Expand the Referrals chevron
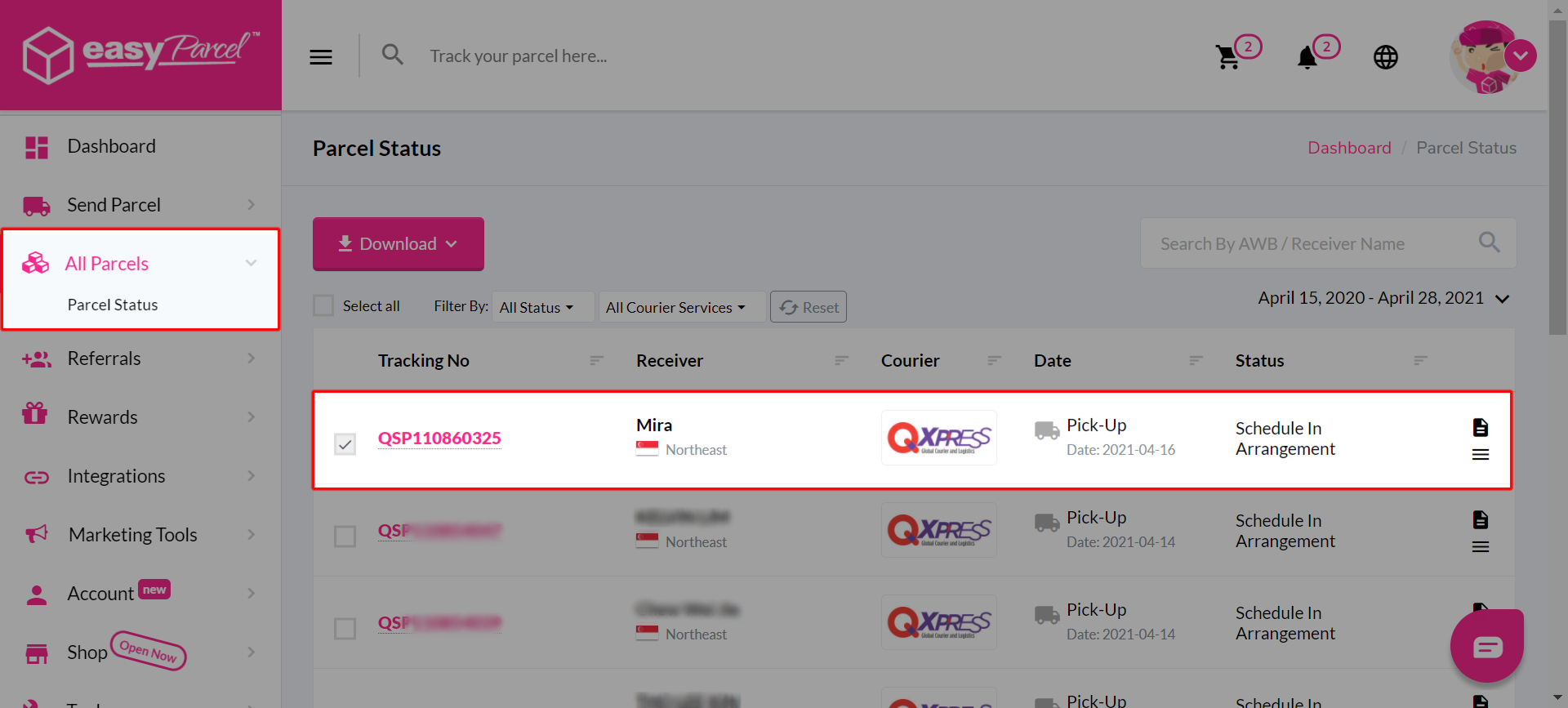This screenshot has width=1568, height=708. tap(252, 358)
